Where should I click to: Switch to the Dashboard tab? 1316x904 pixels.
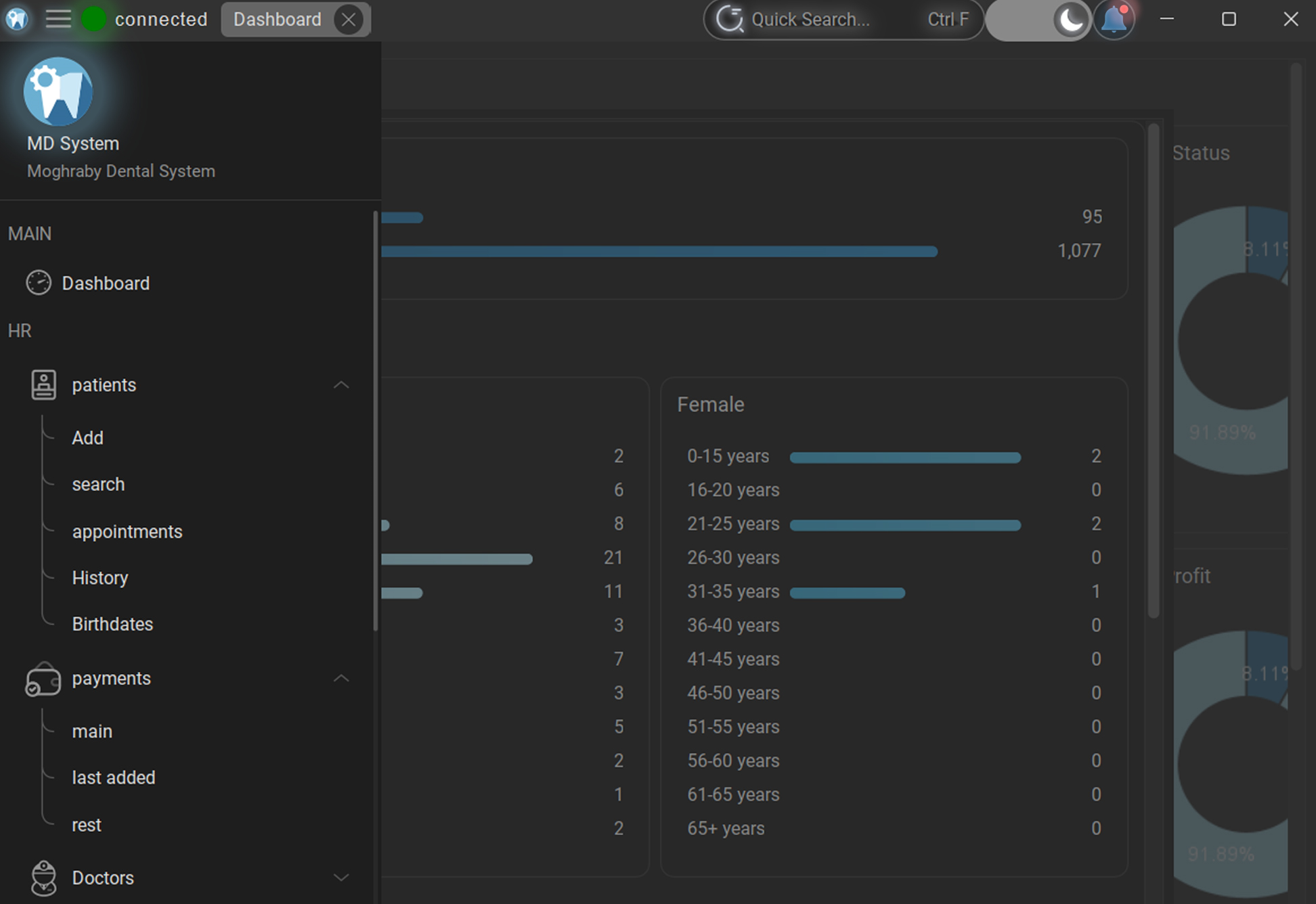(x=277, y=20)
